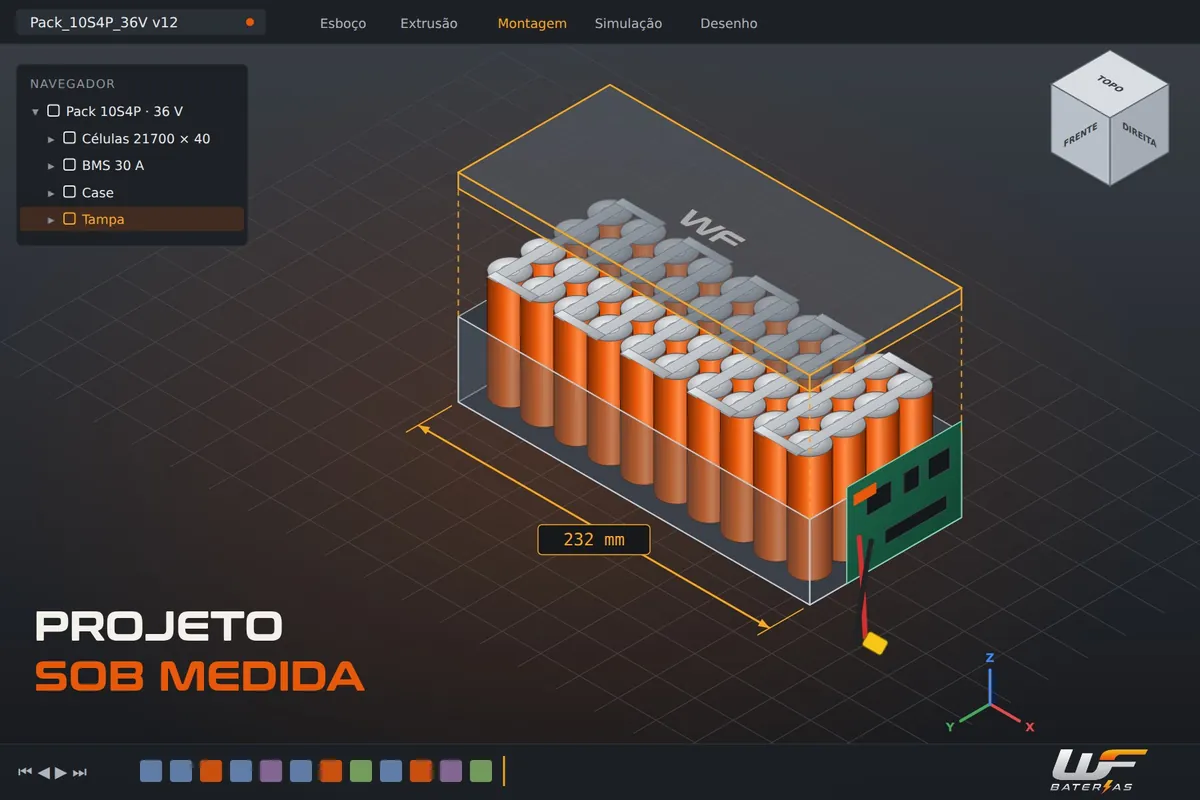Viewport: 1200px width, 800px height.
Task: Play the feature timeline forward
Action: (x=61, y=772)
